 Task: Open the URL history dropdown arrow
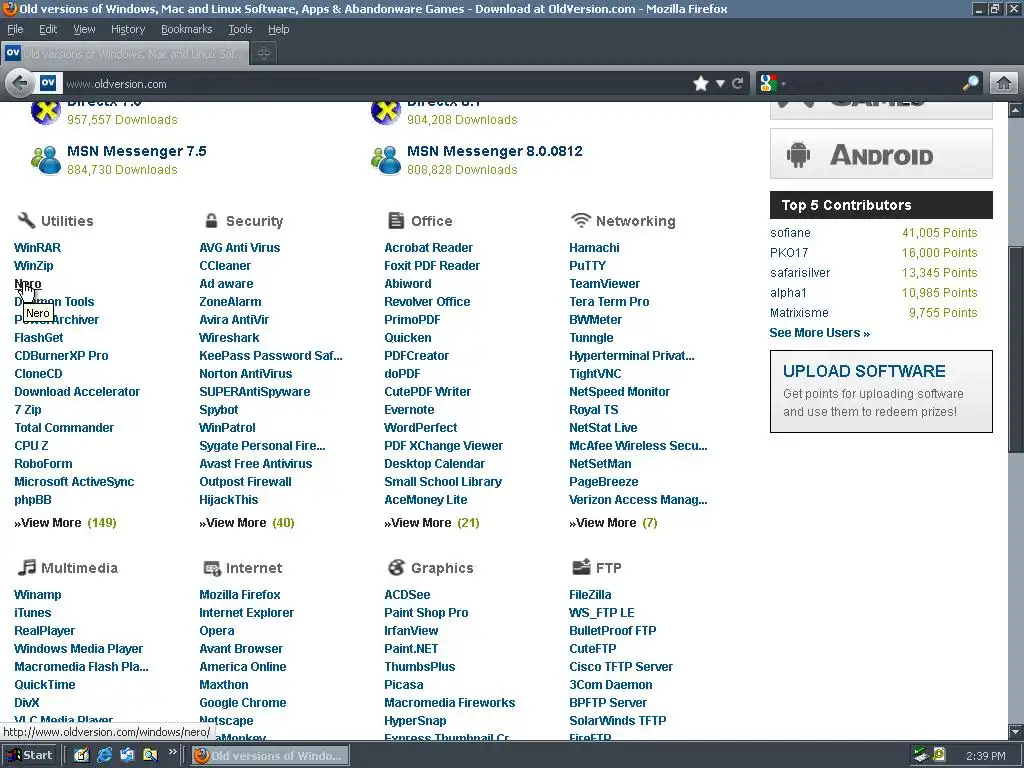pos(720,84)
